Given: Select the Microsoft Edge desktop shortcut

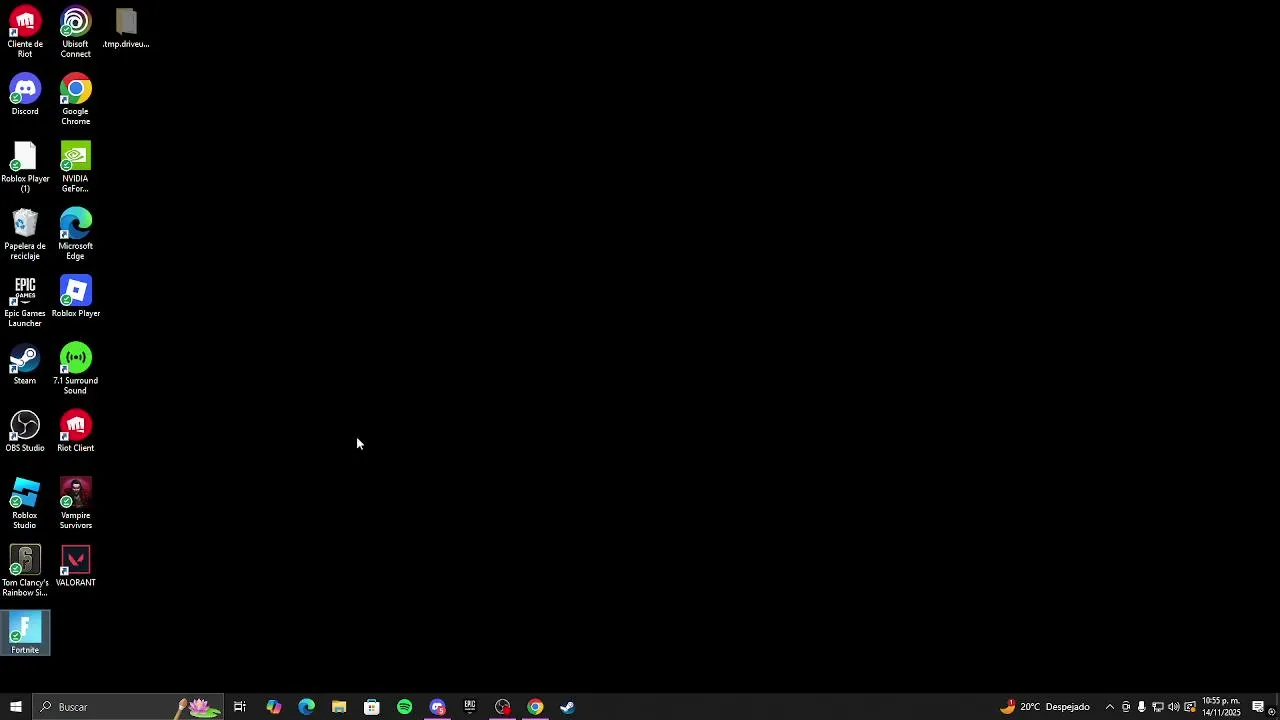Looking at the screenshot, I should point(75,234).
